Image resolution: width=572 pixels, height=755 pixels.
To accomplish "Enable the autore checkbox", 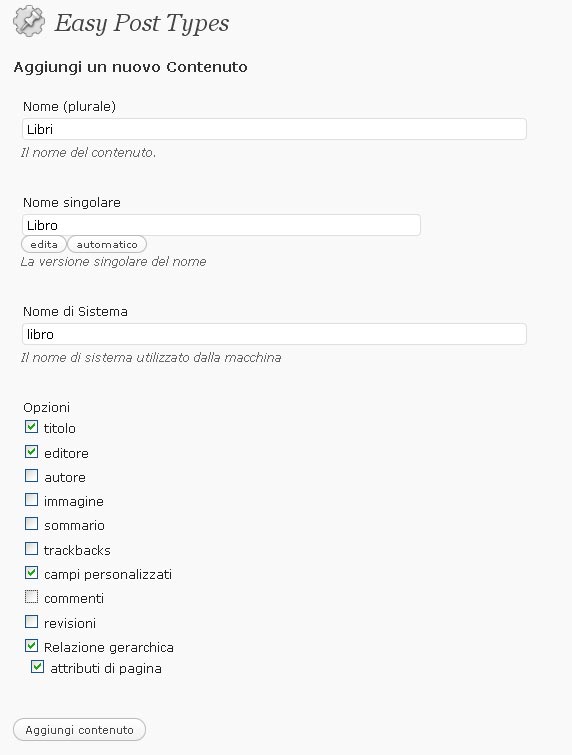I will coord(31,476).
